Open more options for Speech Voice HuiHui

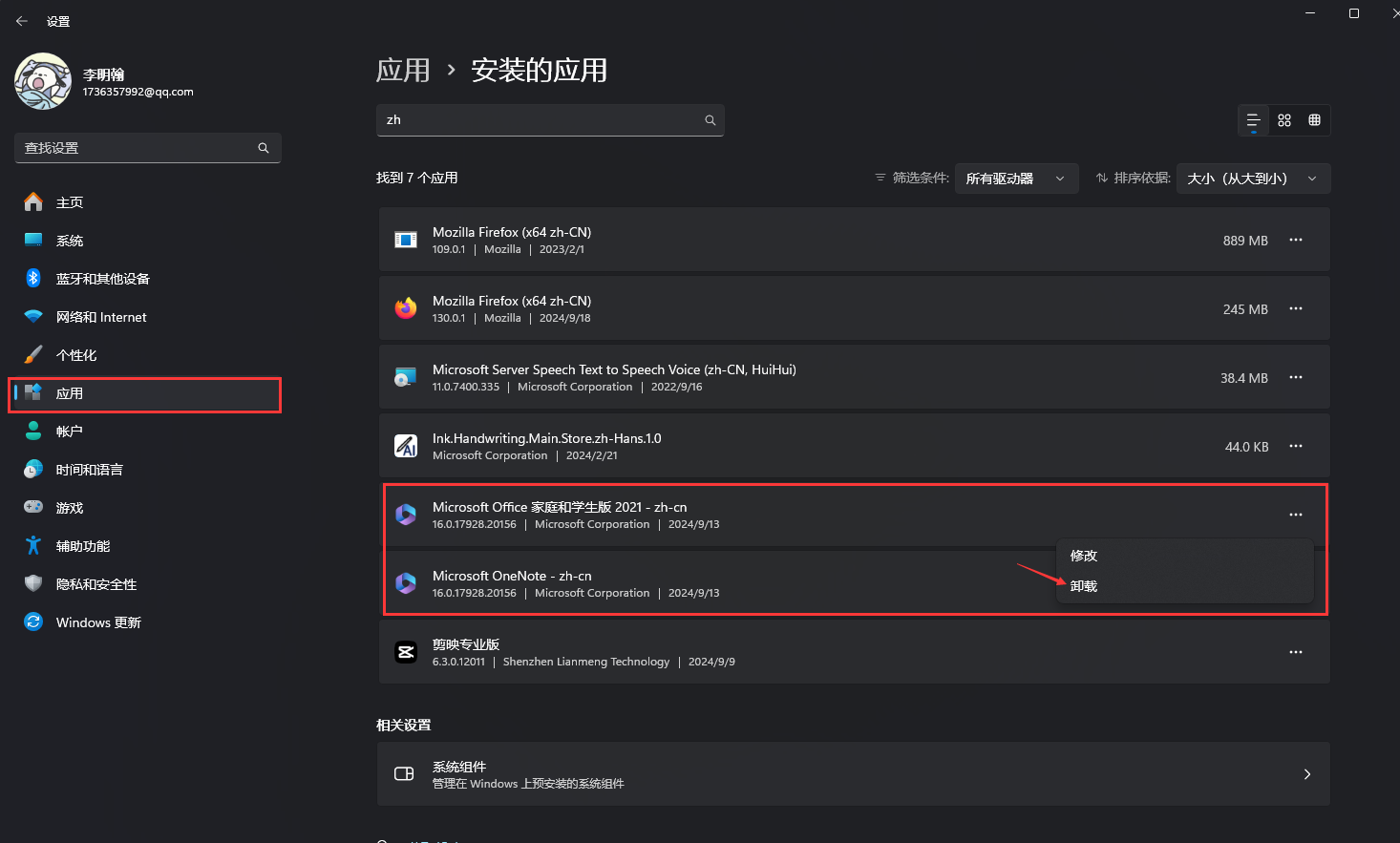coord(1296,378)
